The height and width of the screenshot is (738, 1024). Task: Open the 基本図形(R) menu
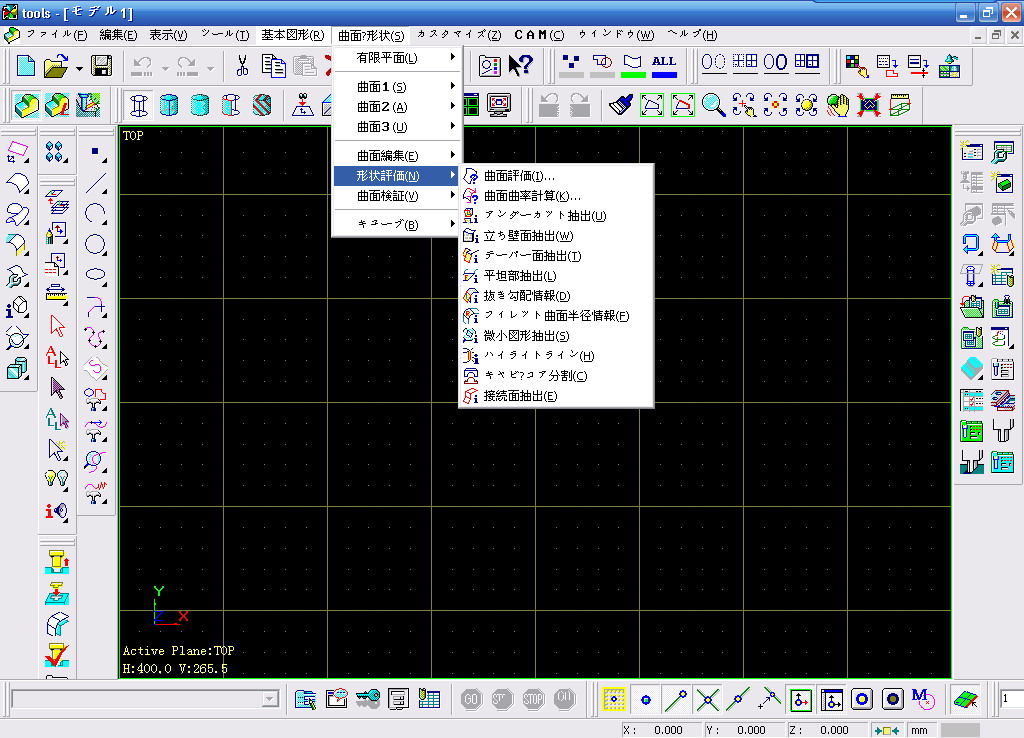tap(293, 35)
